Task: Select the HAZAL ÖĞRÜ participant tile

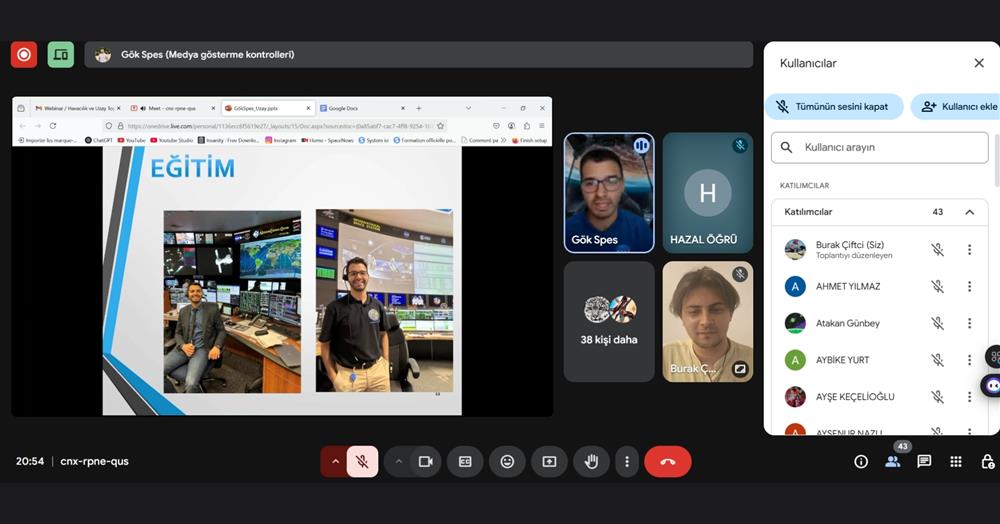Action: [708, 193]
